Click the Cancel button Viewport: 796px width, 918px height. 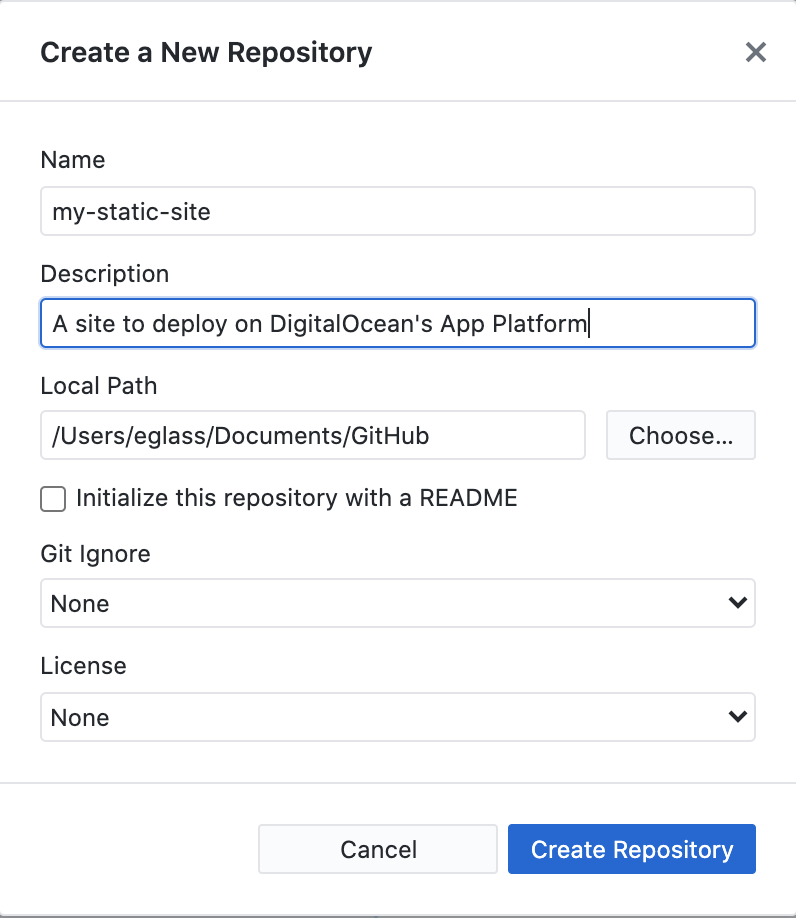click(378, 850)
